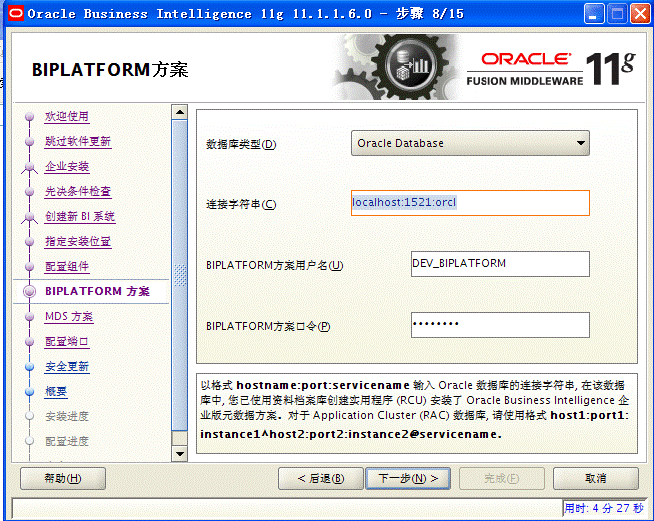The width and height of the screenshot is (654, 521).
Task: Click the scroll up arrow of steps list
Action: 180,112
